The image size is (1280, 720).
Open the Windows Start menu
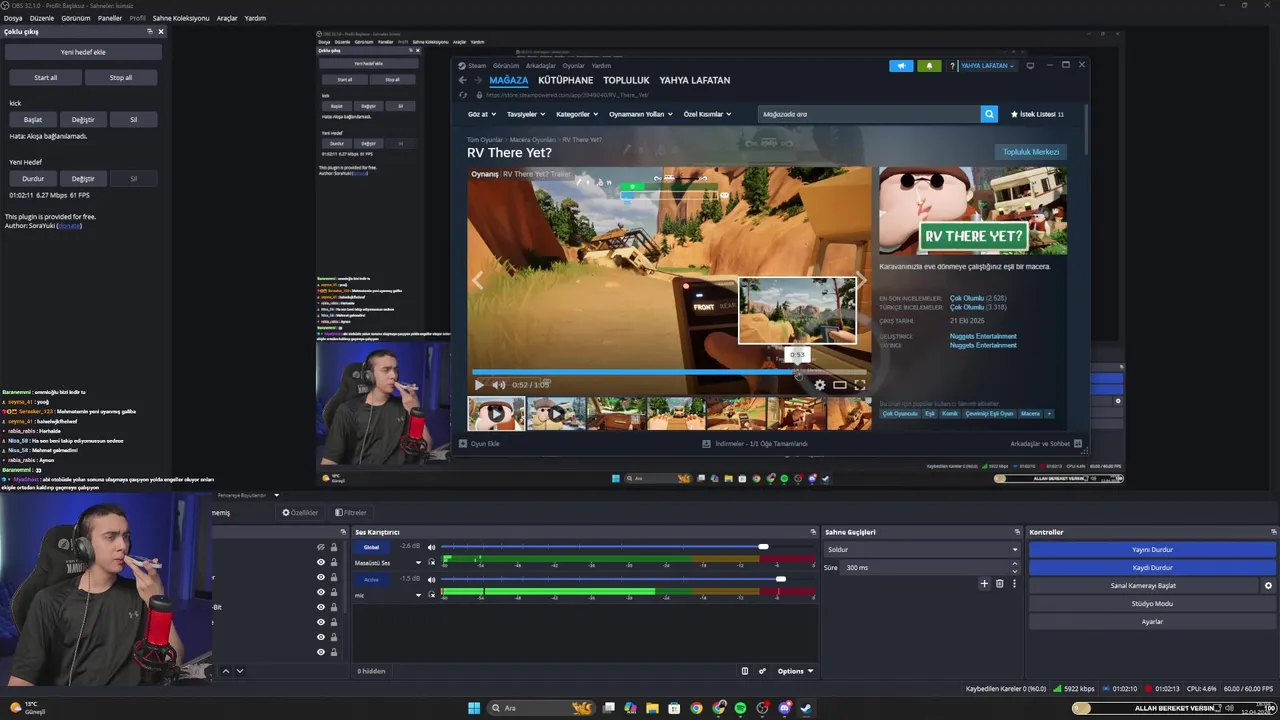point(474,708)
